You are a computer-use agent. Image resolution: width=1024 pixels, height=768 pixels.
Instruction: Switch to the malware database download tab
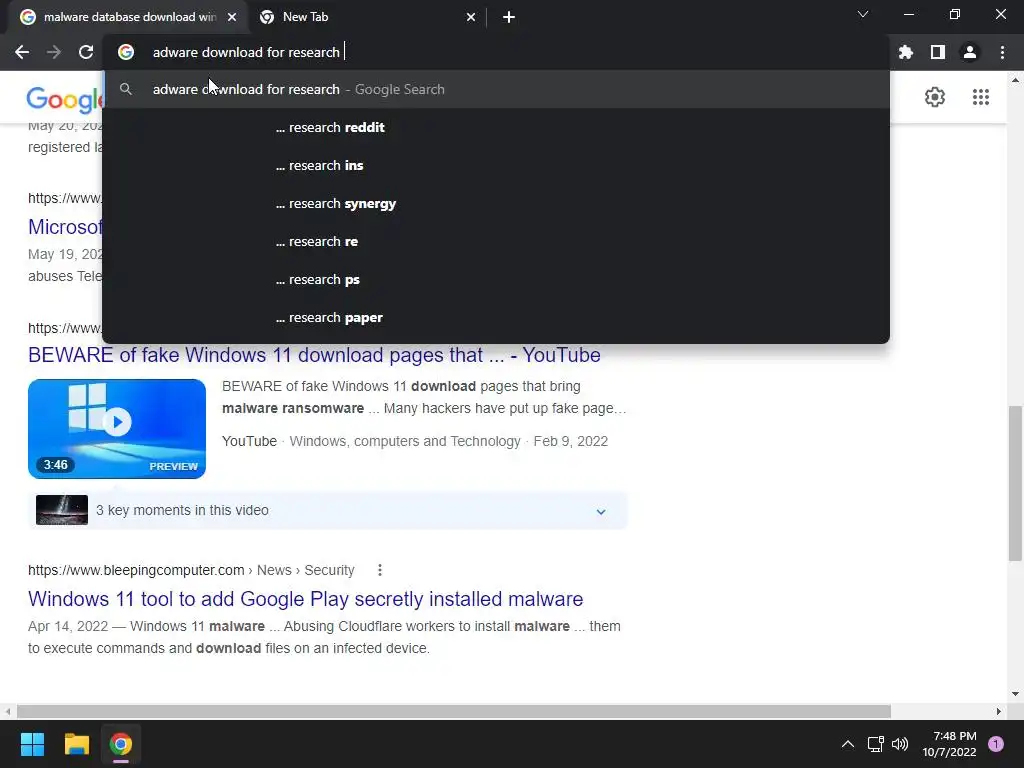pos(129,17)
